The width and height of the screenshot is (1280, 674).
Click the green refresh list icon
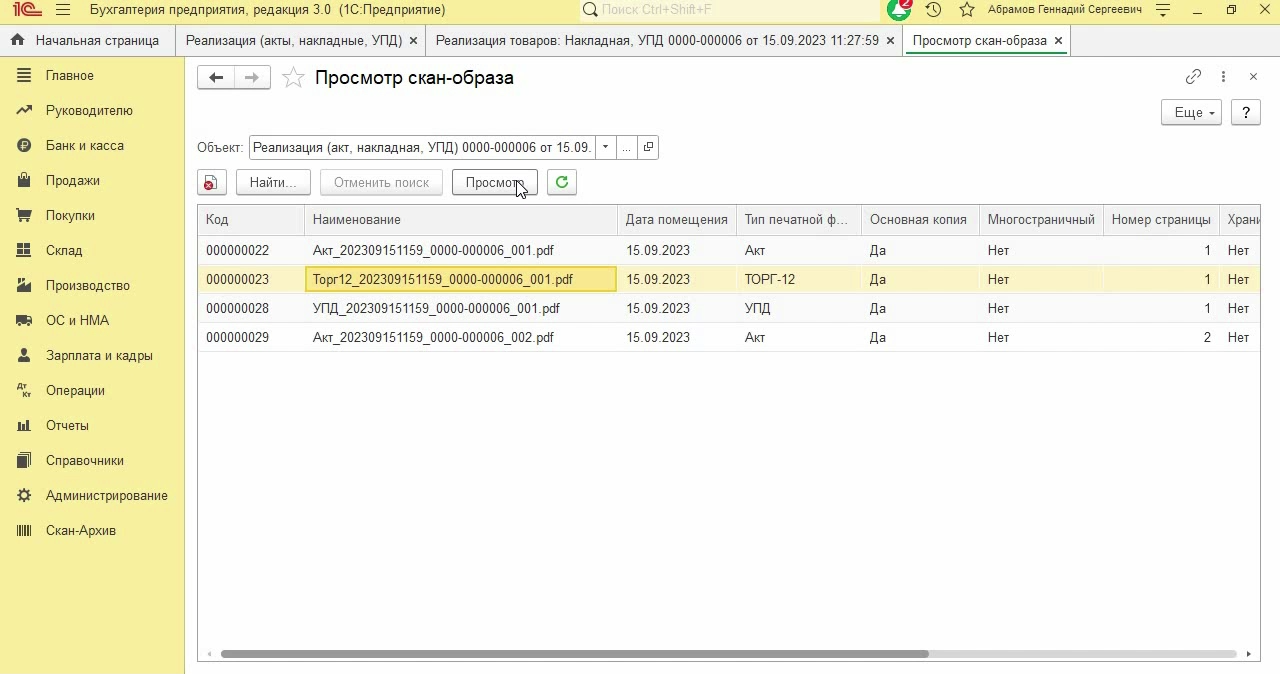562,182
